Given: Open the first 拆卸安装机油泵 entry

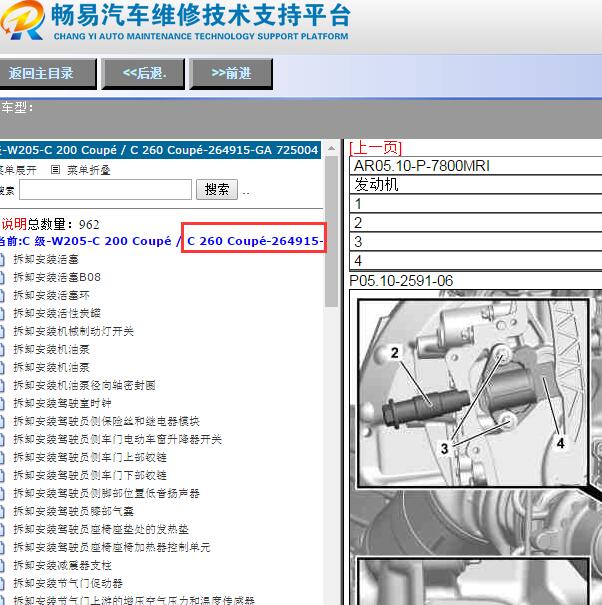Looking at the screenshot, I should coord(51,349).
